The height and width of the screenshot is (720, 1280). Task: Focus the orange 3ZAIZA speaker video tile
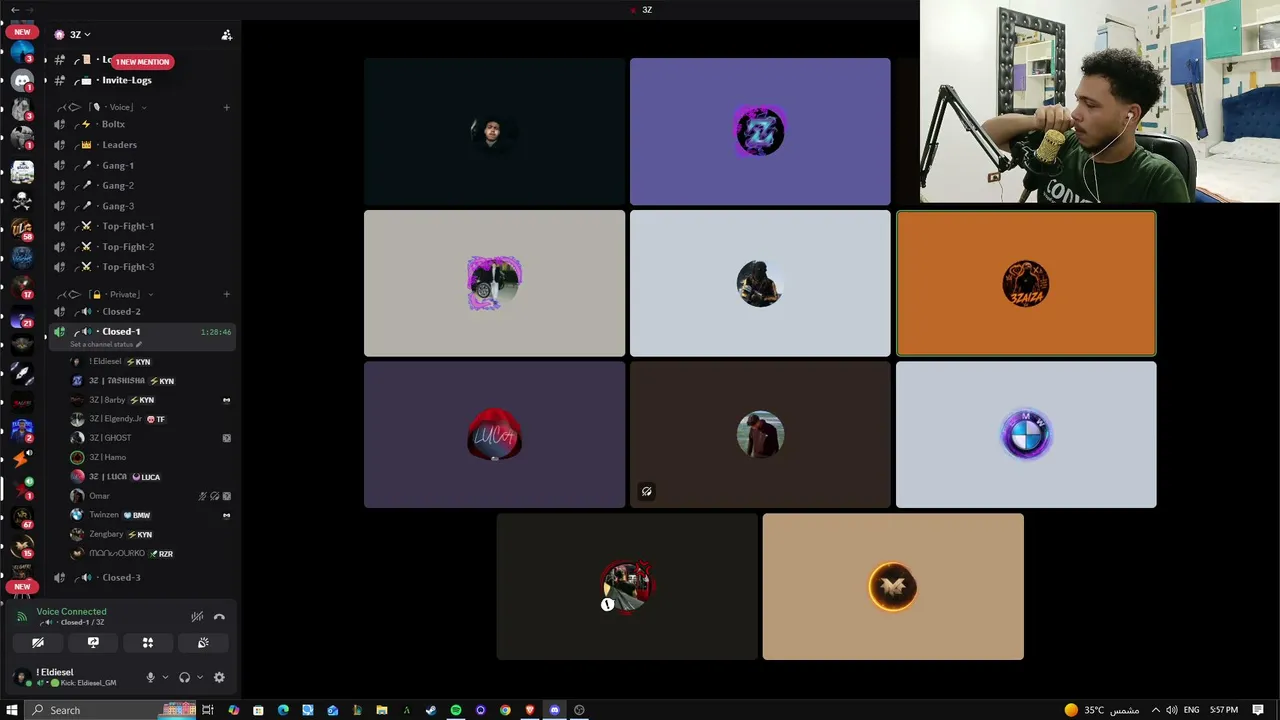[1026, 284]
